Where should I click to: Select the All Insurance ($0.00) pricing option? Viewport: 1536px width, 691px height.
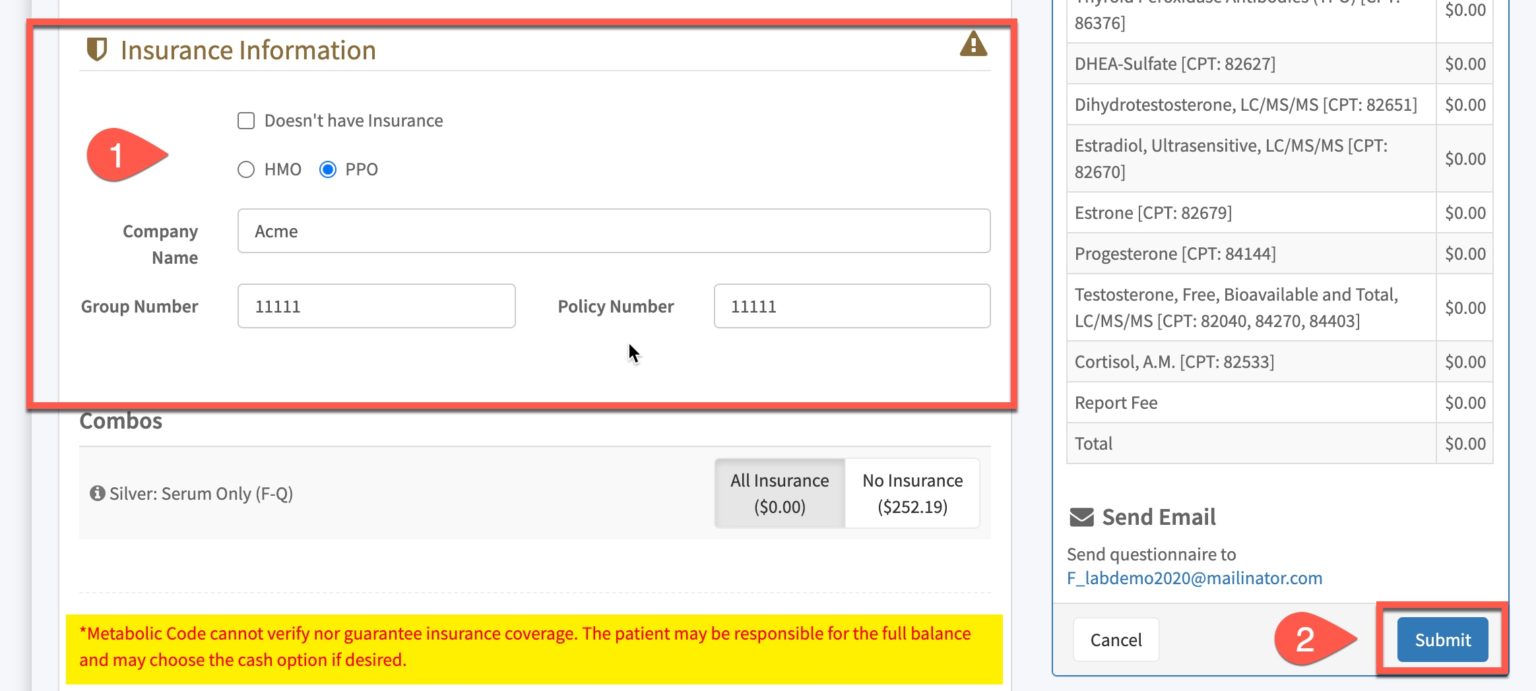(x=780, y=492)
